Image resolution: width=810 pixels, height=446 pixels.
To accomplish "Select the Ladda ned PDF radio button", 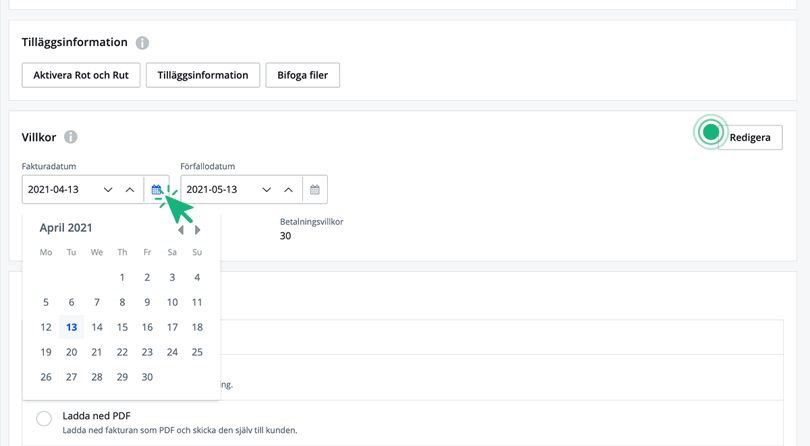I will [44, 419].
